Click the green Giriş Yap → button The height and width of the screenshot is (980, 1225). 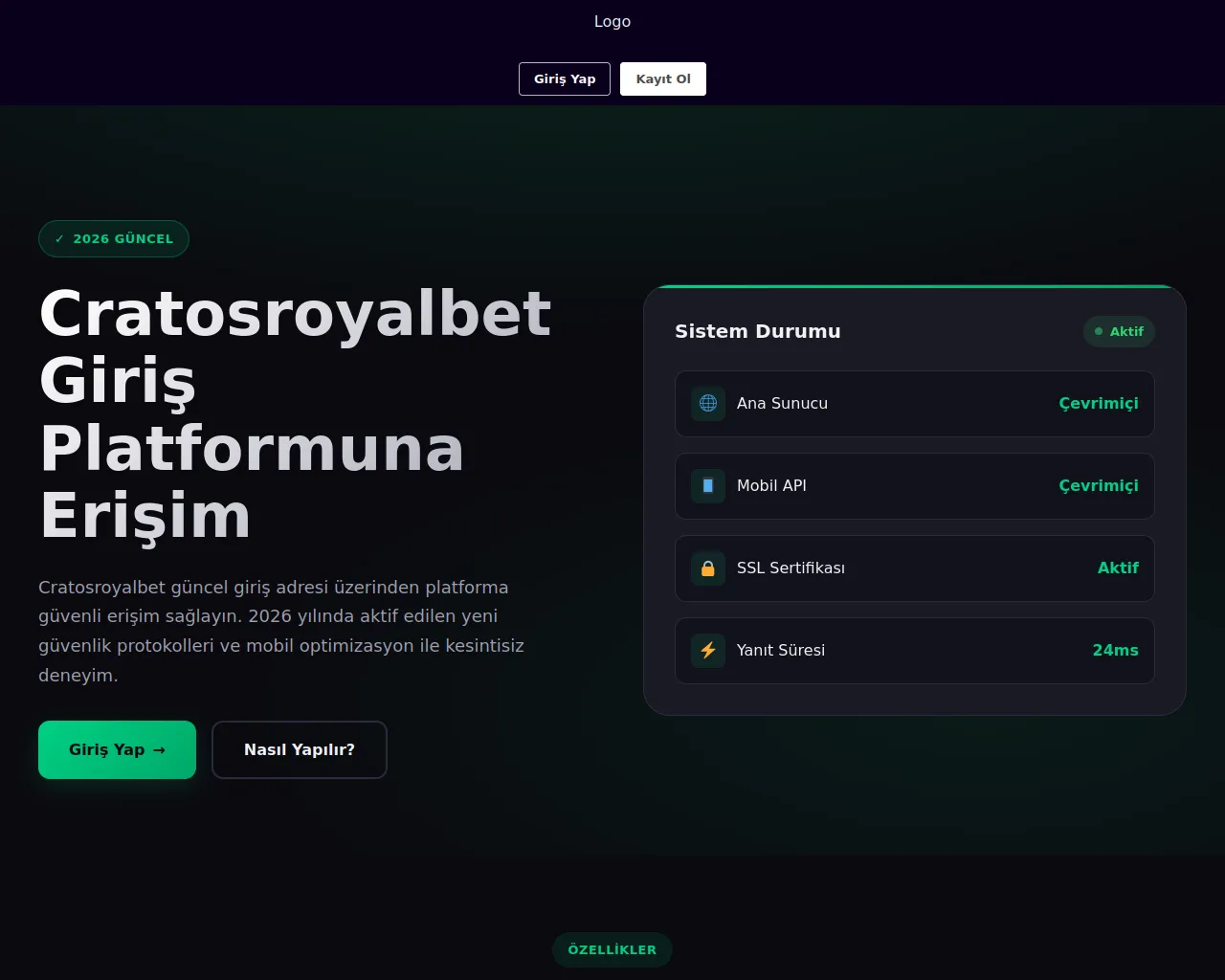[x=117, y=749]
